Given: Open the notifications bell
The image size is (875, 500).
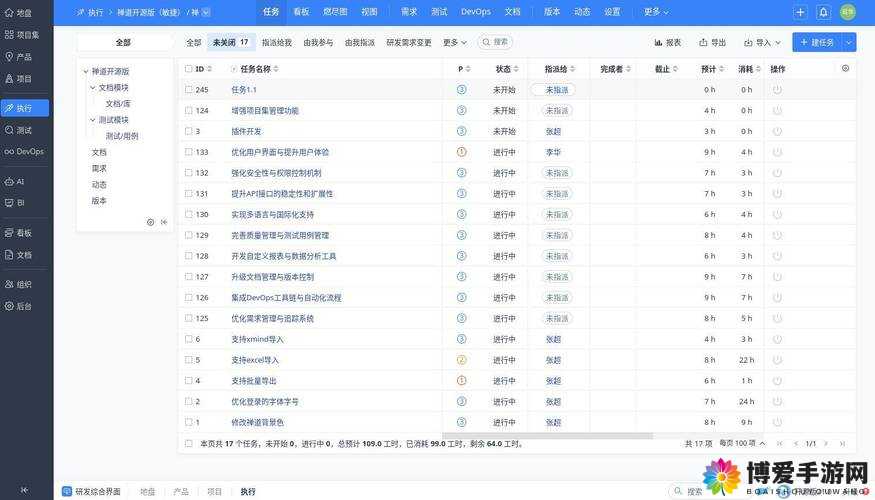Looking at the screenshot, I should pyautogui.click(x=823, y=12).
